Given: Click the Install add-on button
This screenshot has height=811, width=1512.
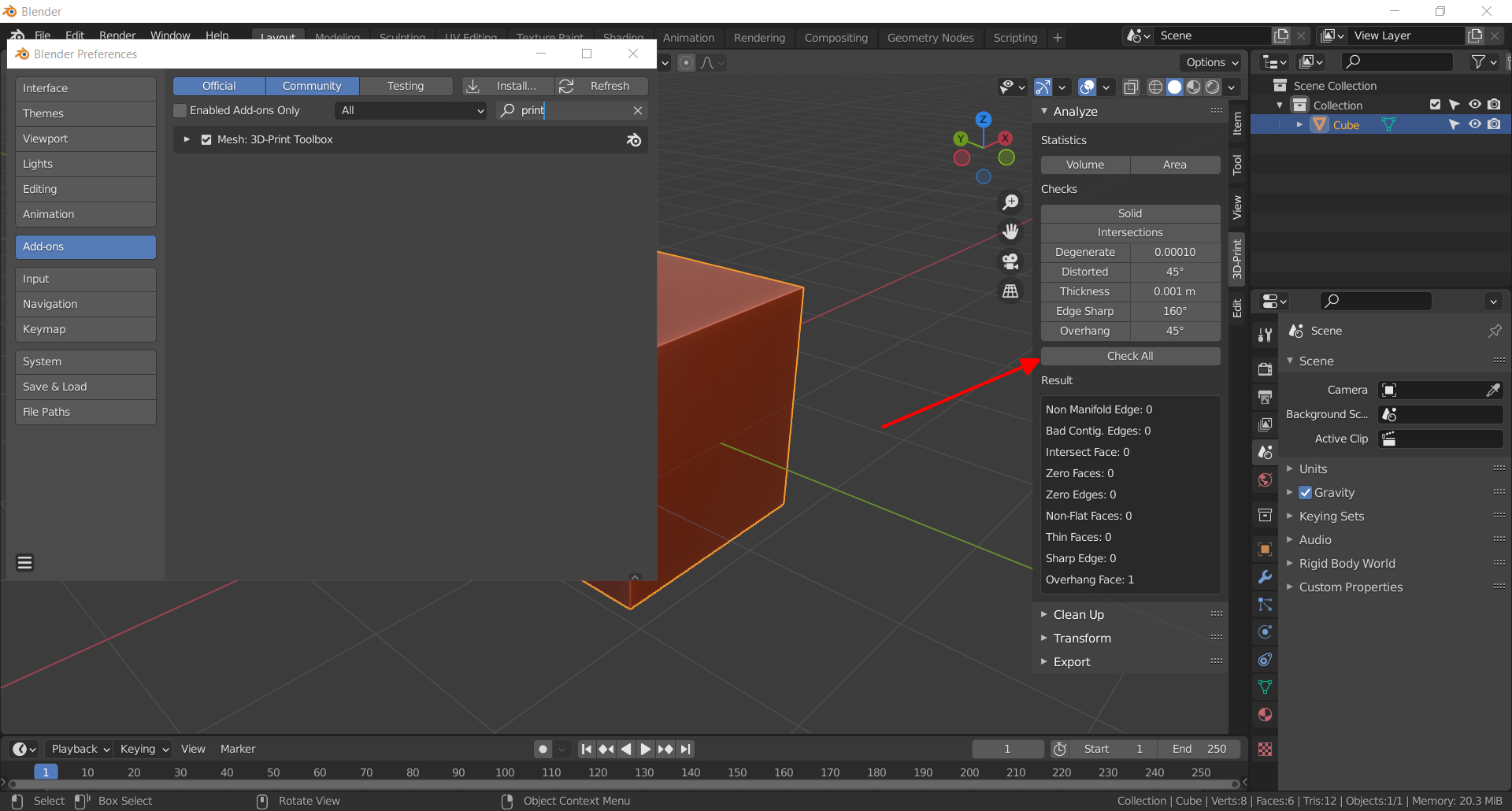Looking at the screenshot, I should pos(509,86).
